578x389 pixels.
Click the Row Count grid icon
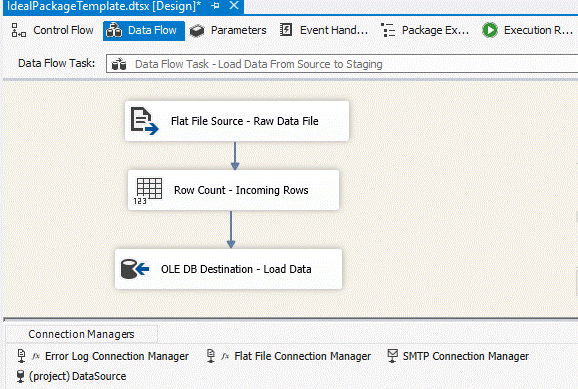pyautogui.click(x=148, y=191)
